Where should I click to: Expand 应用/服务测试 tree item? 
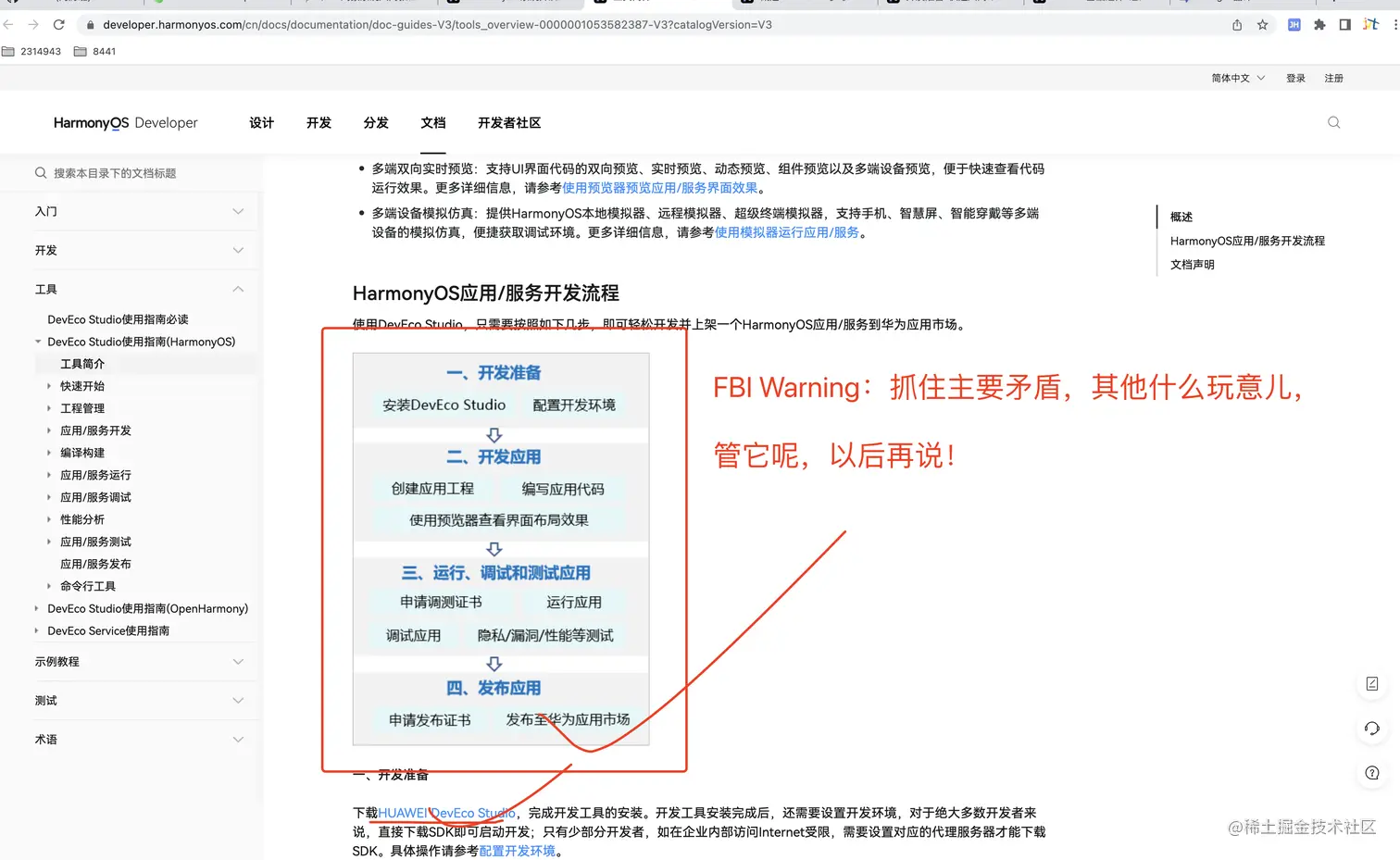50,542
